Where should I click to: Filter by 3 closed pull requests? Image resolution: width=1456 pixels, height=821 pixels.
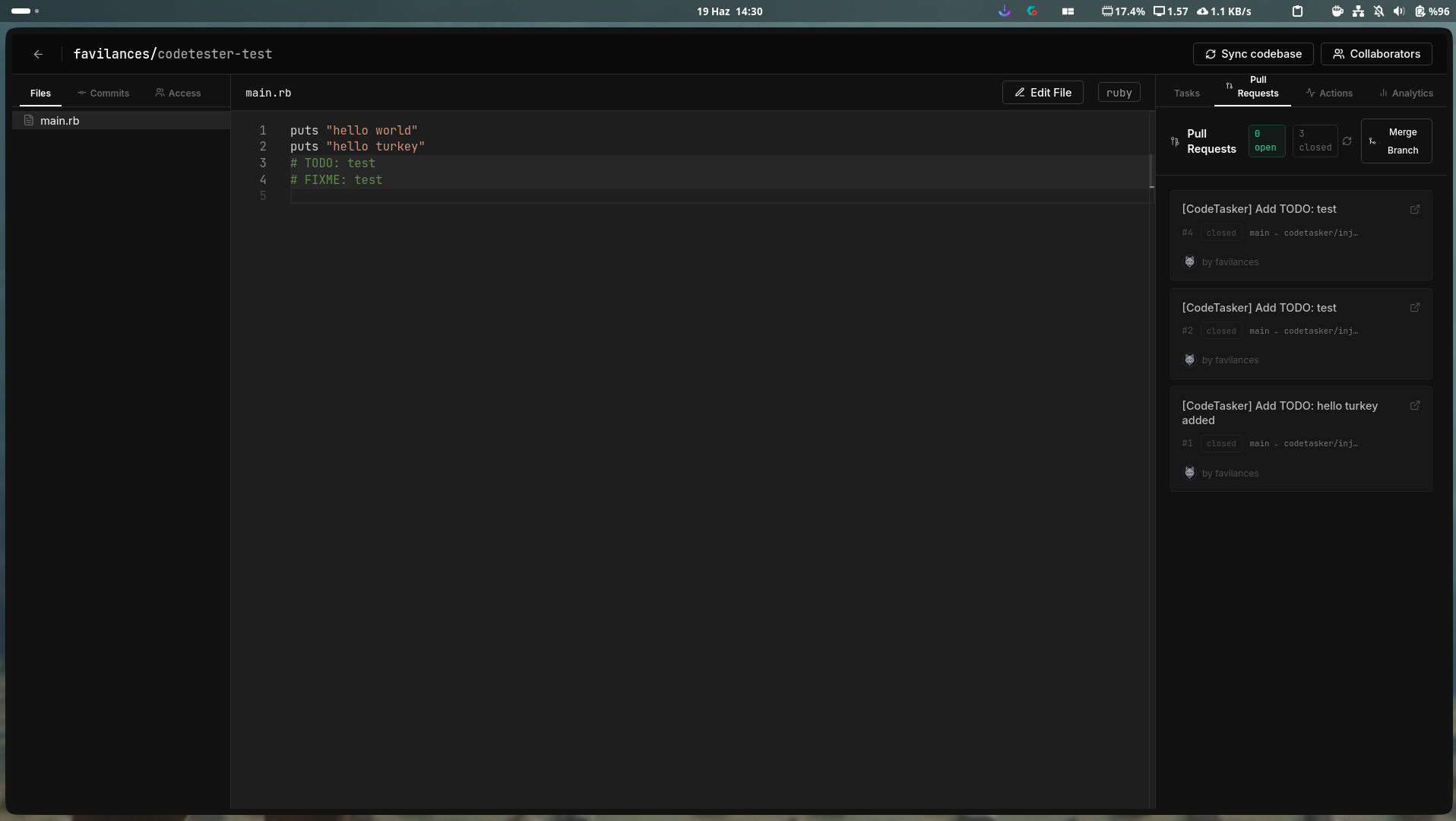[1315, 141]
